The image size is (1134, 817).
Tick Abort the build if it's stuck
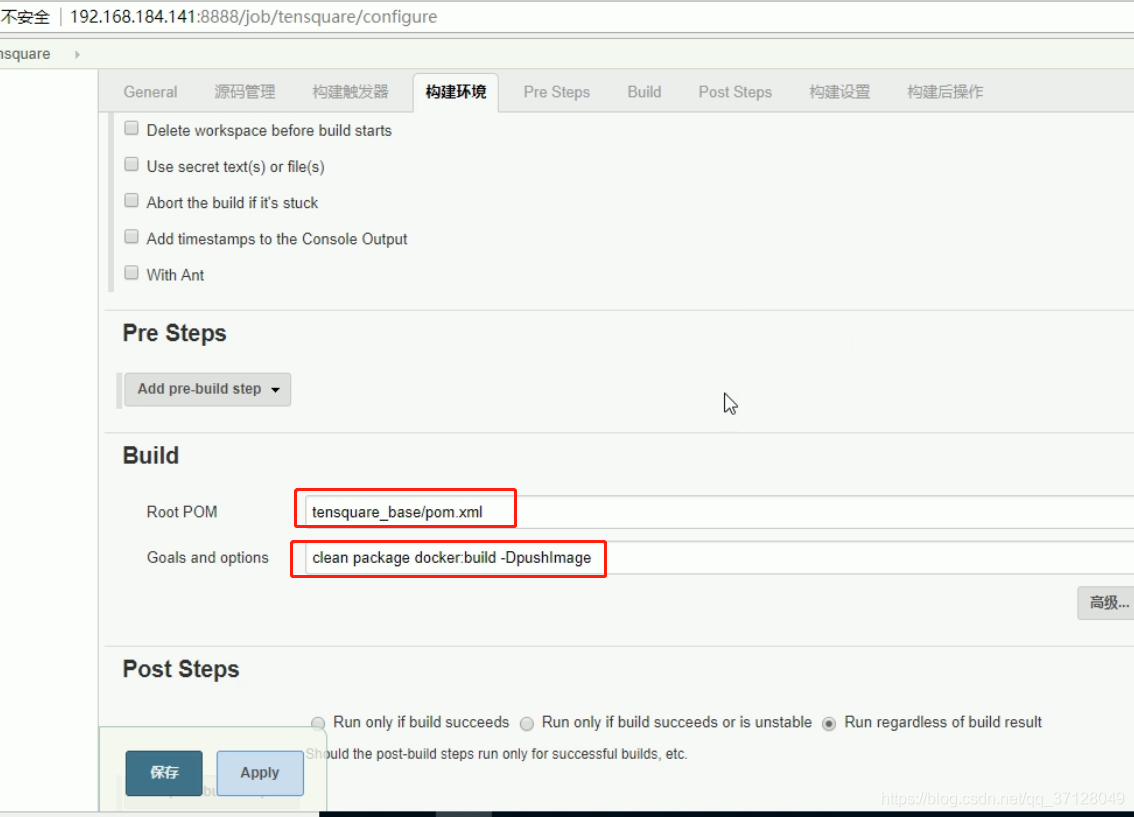[131, 201]
